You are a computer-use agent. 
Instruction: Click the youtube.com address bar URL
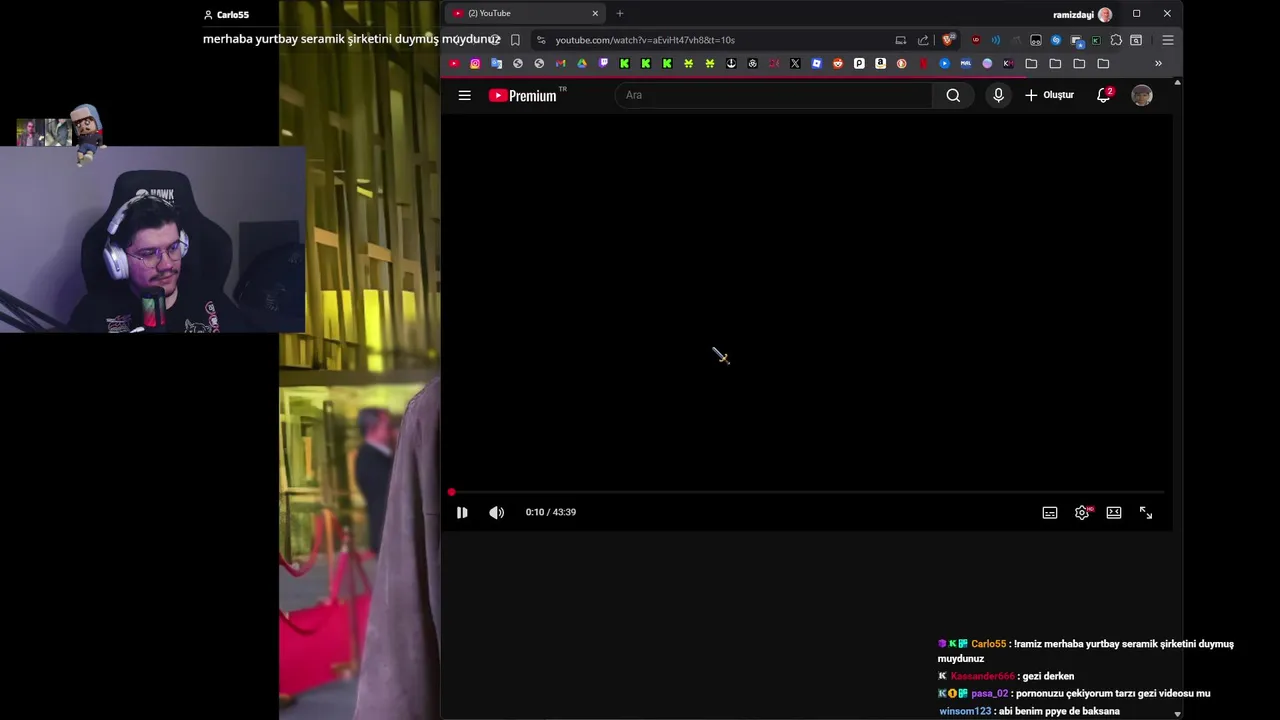click(x=645, y=40)
